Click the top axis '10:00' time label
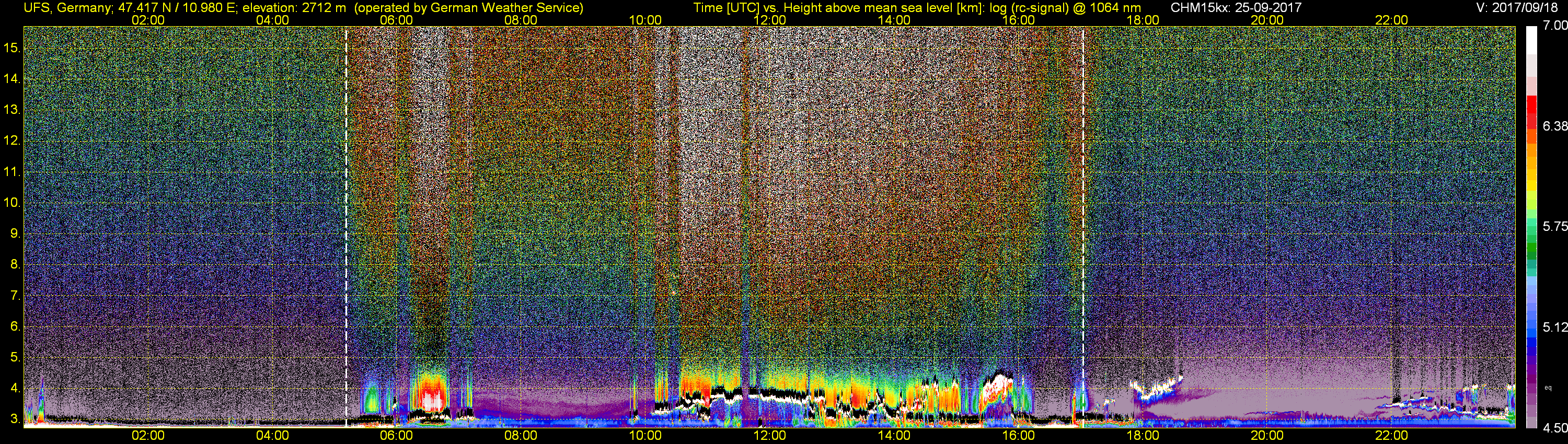The width and height of the screenshot is (1568, 444). pyautogui.click(x=645, y=20)
